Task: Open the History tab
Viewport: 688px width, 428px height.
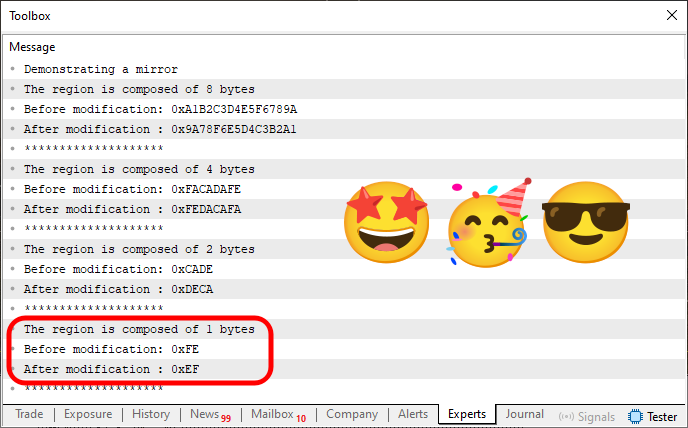Action: 151,414
